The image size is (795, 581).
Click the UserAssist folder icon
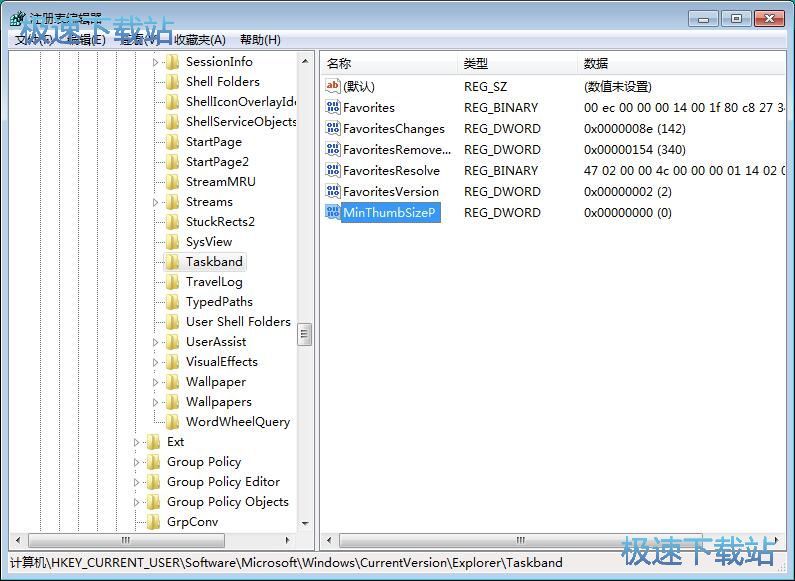[173, 342]
